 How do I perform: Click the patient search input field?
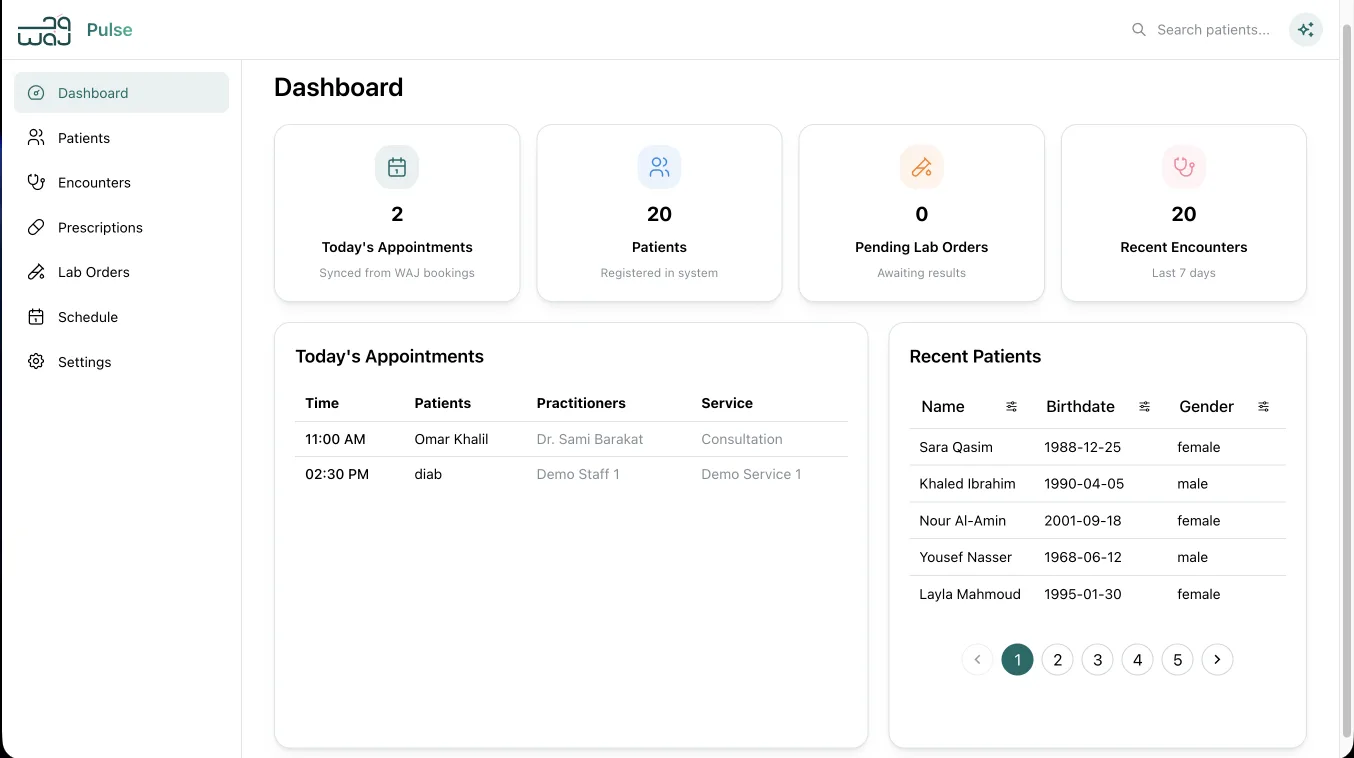click(1213, 29)
